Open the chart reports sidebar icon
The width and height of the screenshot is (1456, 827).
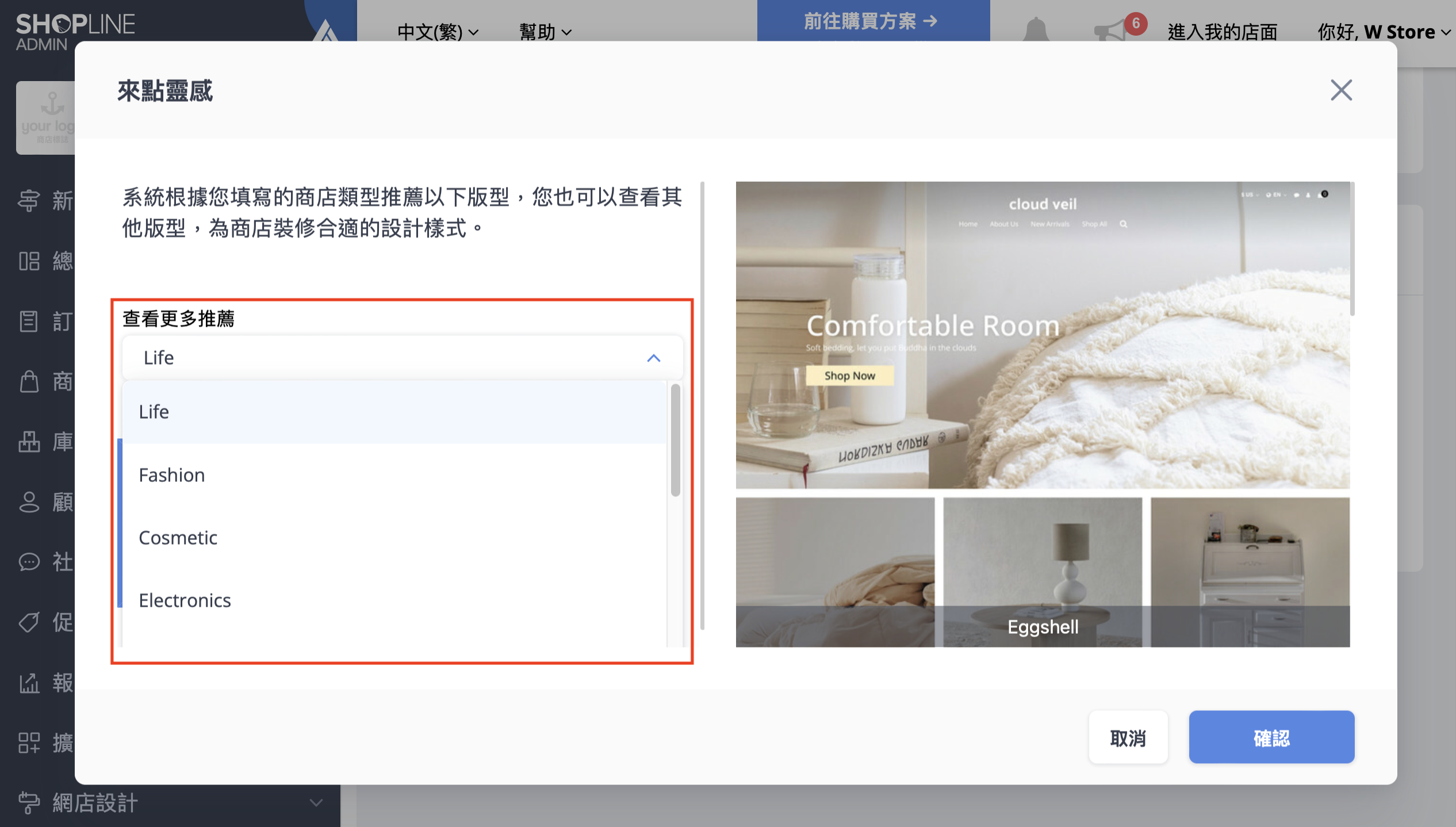pyautogui.click(x=29, y=683)
